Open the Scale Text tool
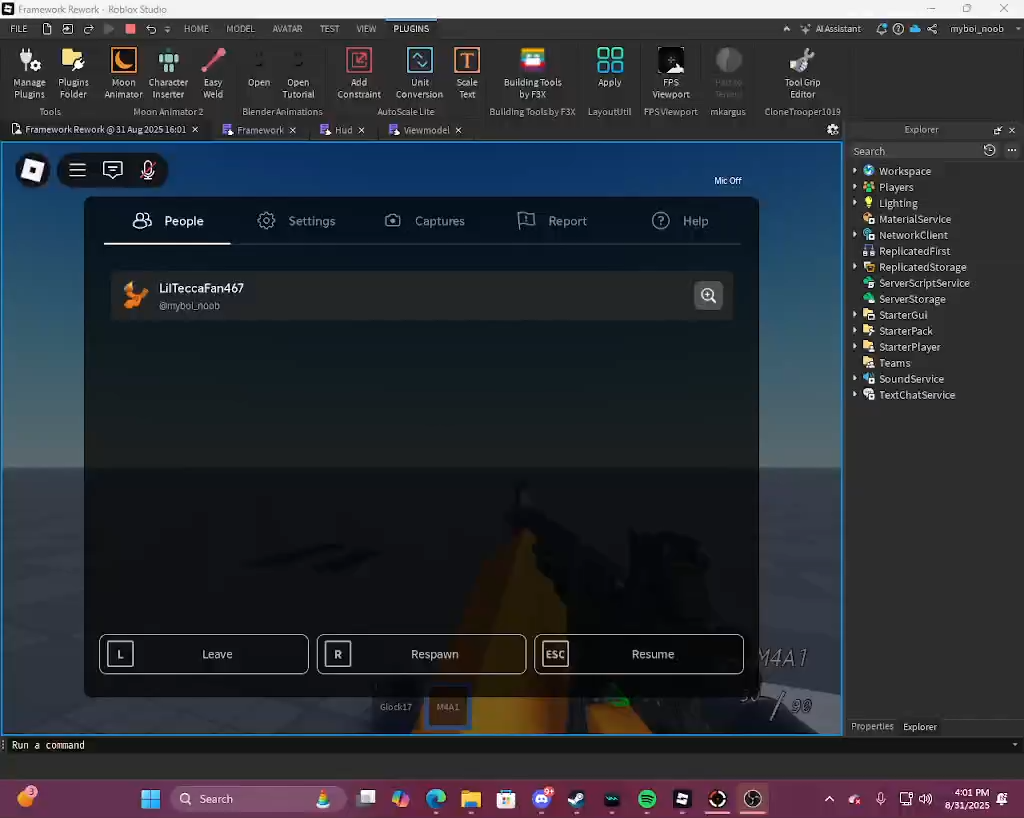 point(467,70)
